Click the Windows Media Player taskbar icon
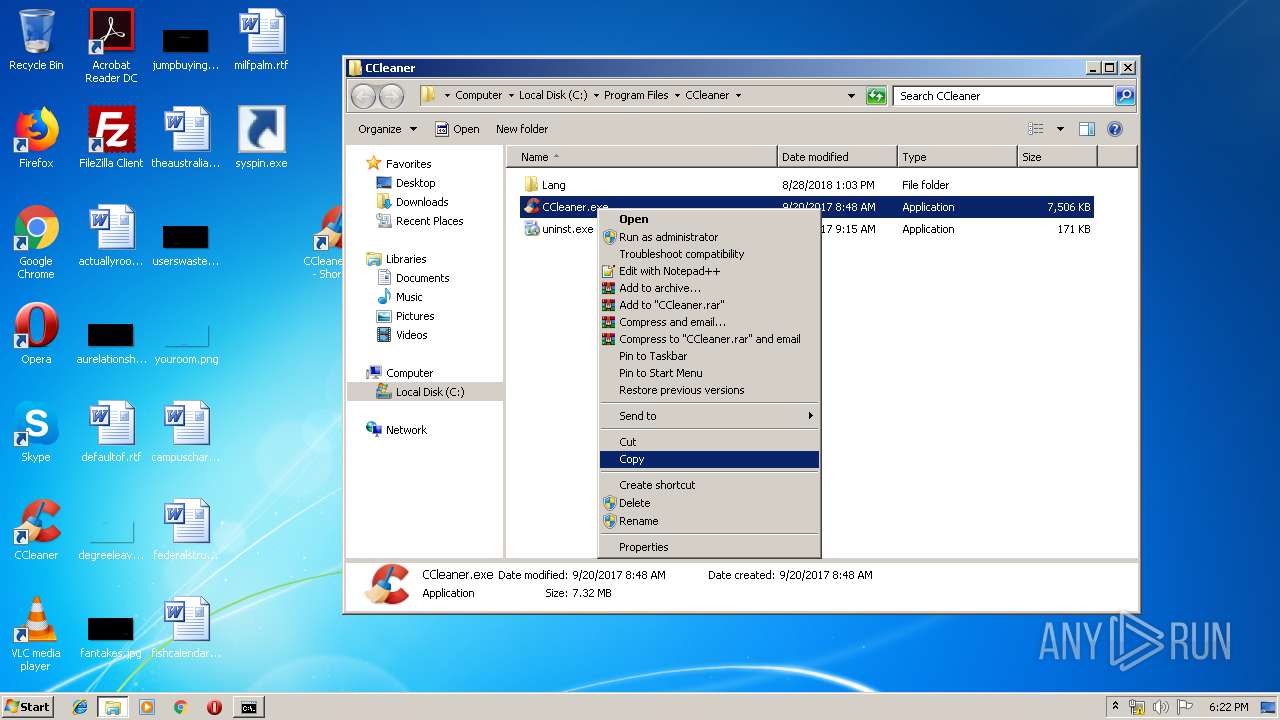The width and height of the screenshot is (1280, 720). [x=147, y=707]
